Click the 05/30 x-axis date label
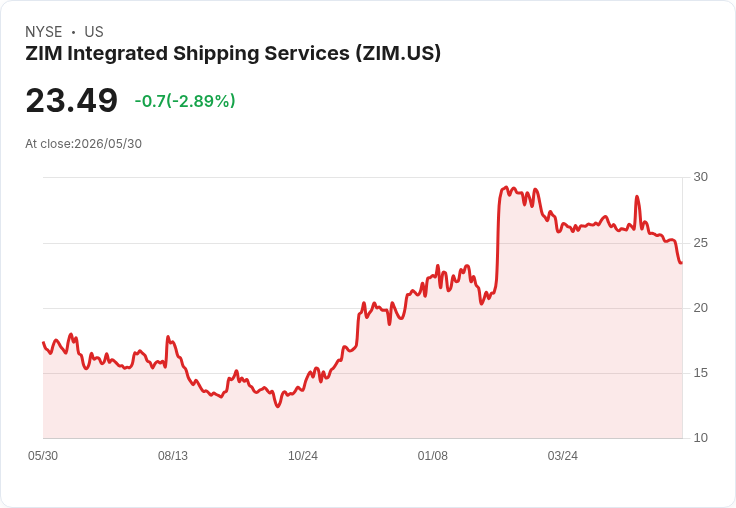 coord(43,456)
